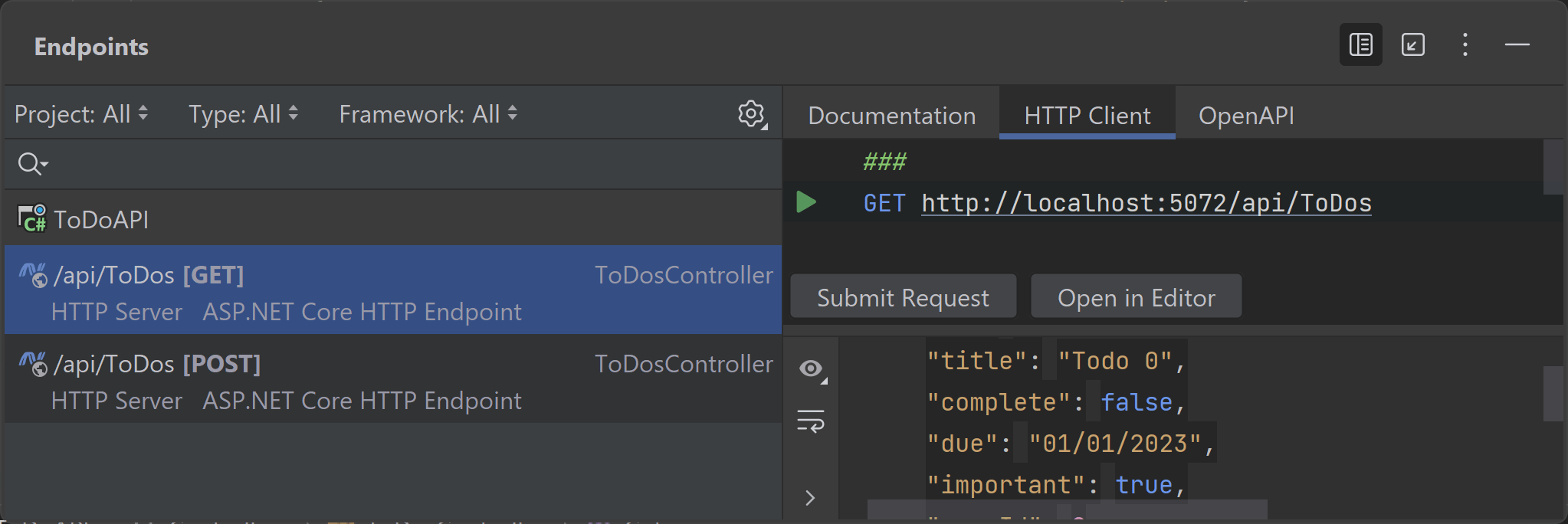Toggle the details side panel layout icon

[x=1360, y=45]
